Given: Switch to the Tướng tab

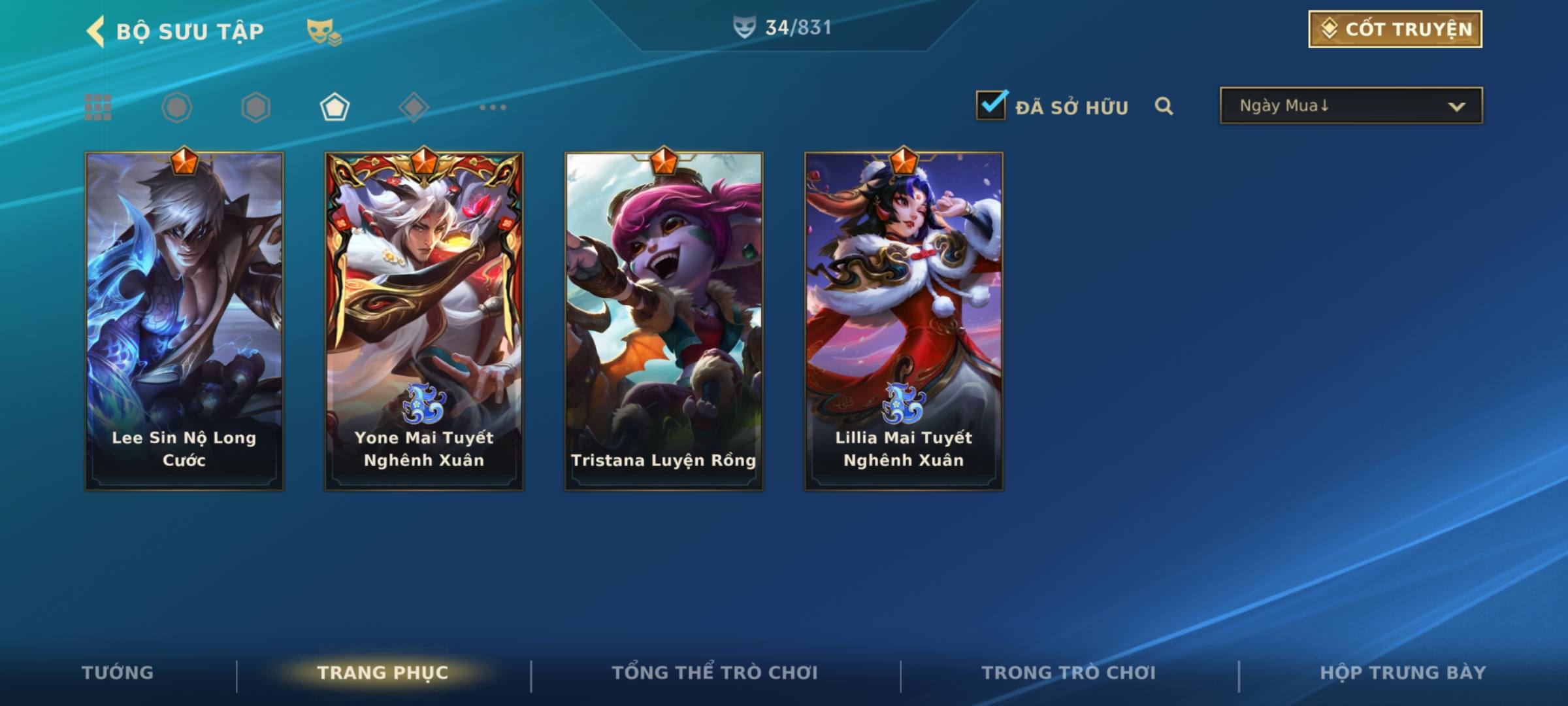Looking at the screenshot, I should (x=118, y=673).
